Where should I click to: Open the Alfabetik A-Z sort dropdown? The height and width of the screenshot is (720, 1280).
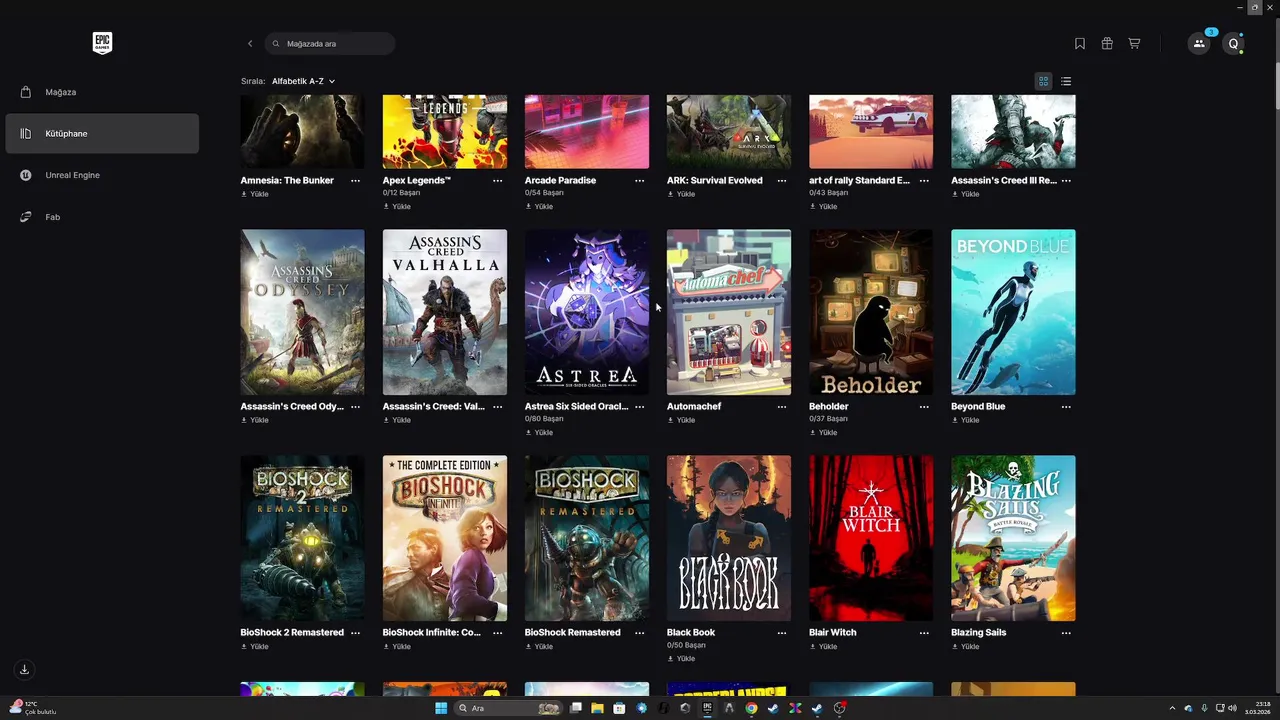[303, 81]
